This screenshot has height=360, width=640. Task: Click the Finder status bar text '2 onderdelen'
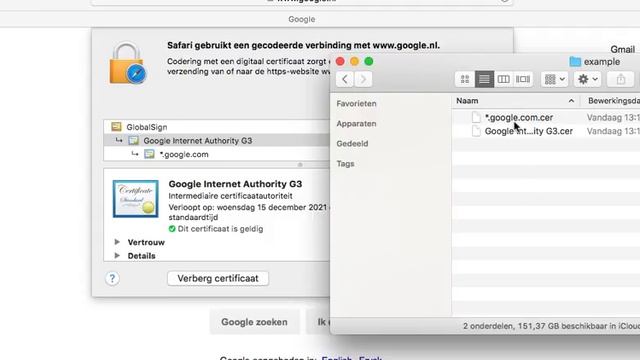tap(488, 326)
